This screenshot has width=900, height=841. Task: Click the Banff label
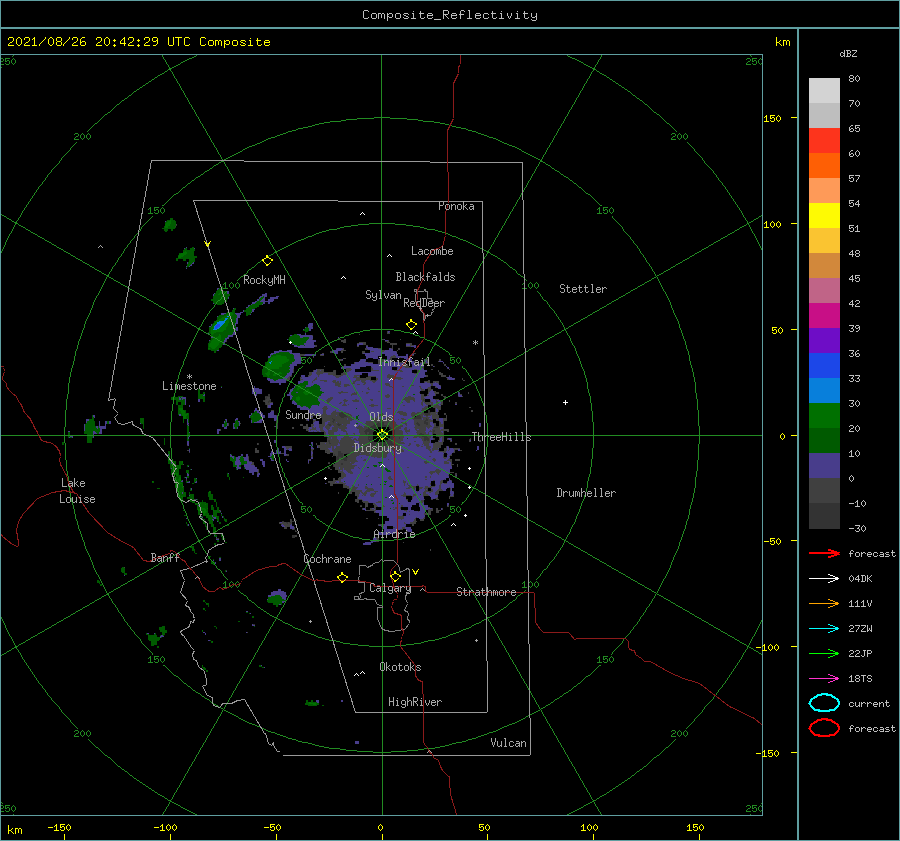click(x=165, y=557)
